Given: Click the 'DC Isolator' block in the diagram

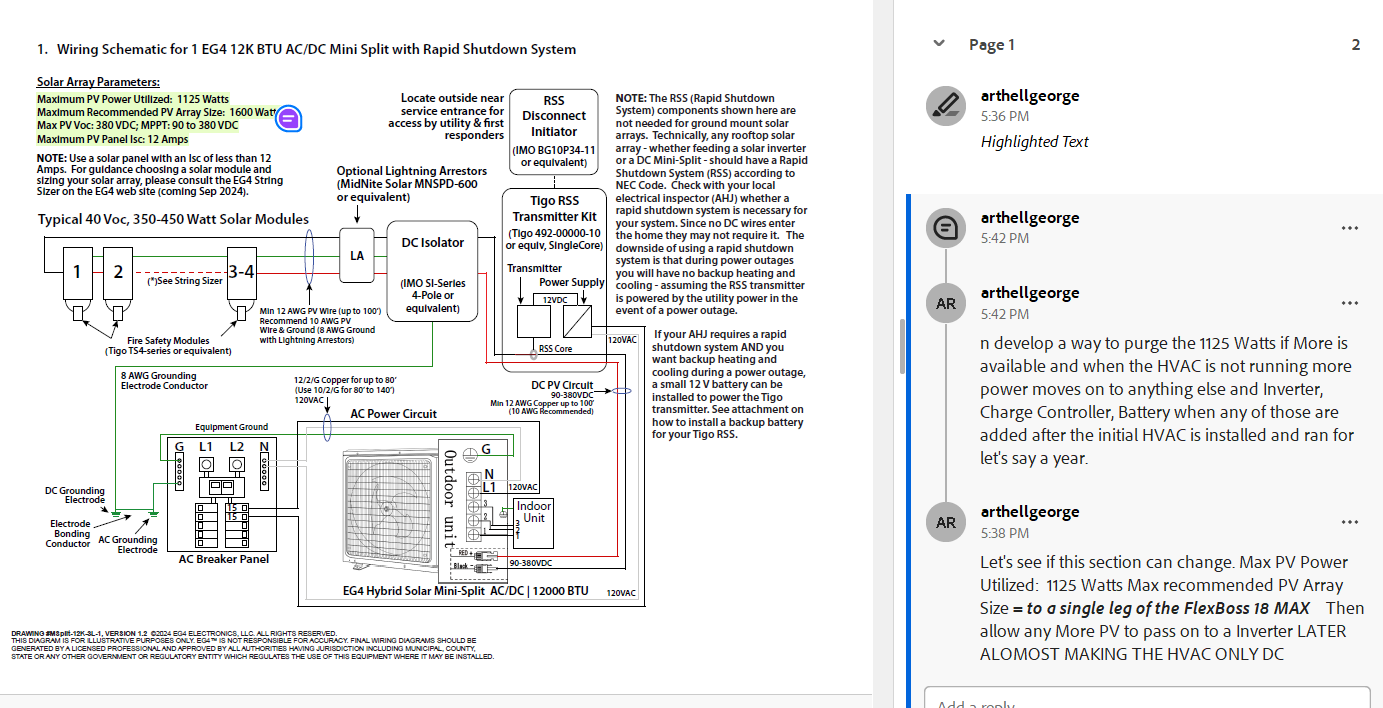Looking at the screenshot, I should pyautogui.click(x=433, y=270).
